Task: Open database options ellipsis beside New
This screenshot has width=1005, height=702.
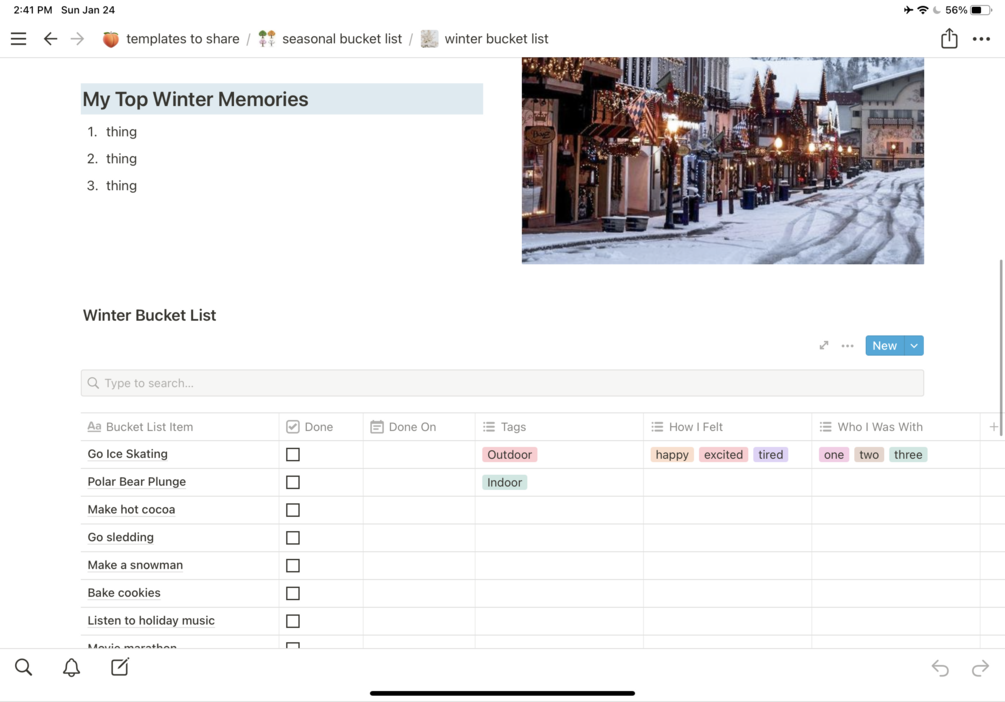Action: point(847,346)
